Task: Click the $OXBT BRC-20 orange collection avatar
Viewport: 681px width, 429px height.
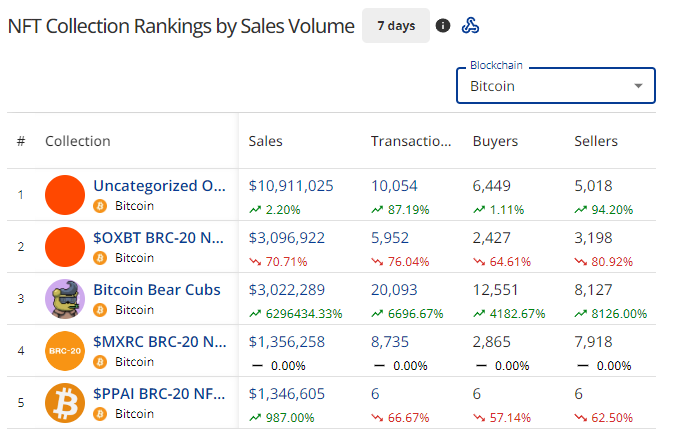Action: point(65,247)
